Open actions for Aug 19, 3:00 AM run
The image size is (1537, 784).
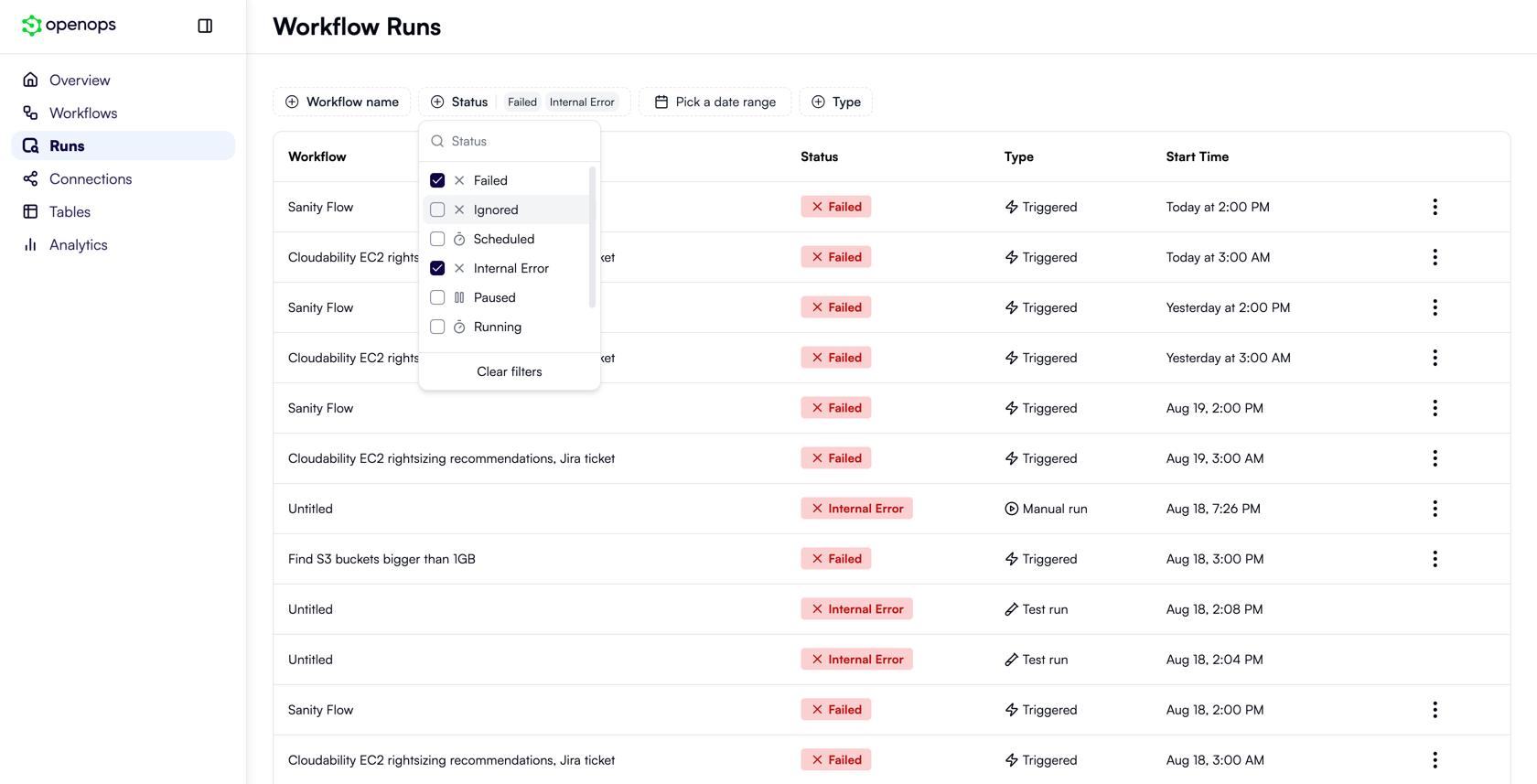pyautogui.click(x=1435, y=458)
